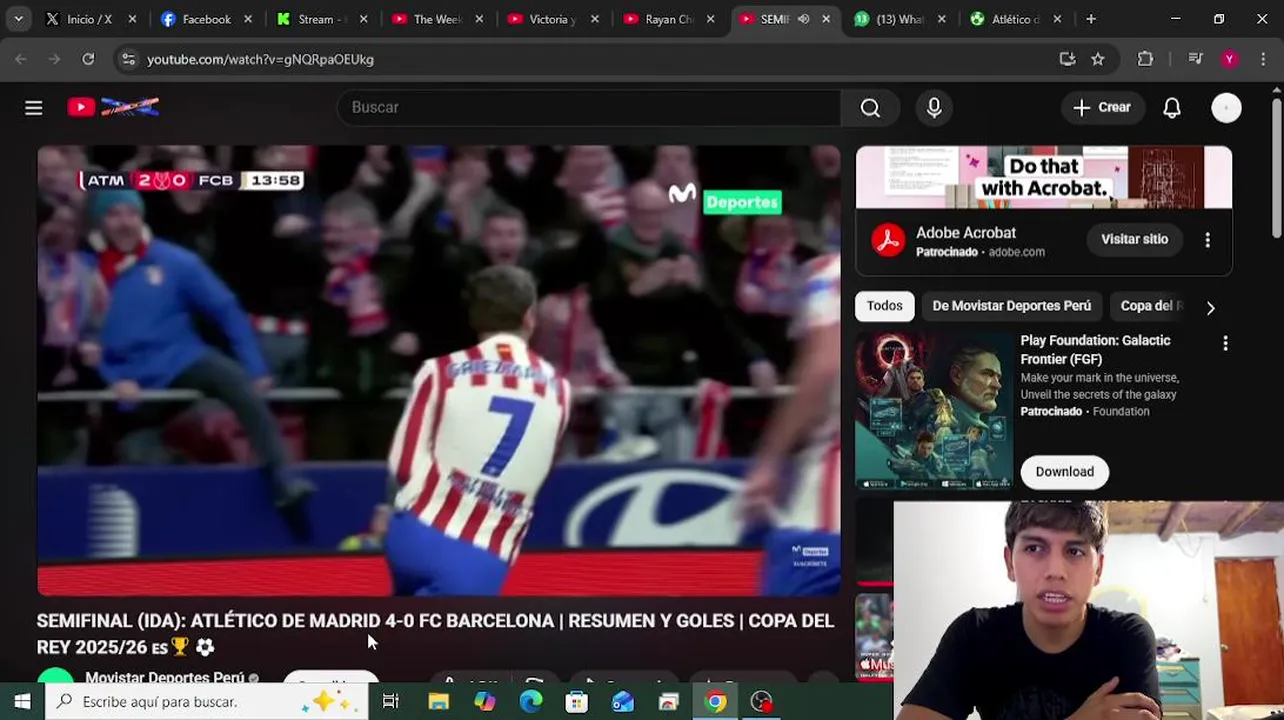The width and height of the screenshot is (1284, 720).
Task: Go to the YouTube home logo
Action: (x=113, y=107)
